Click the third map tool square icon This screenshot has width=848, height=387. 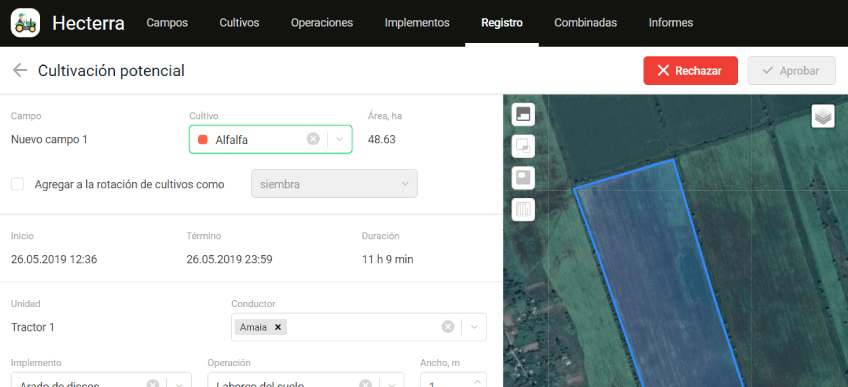pos(523,178)
